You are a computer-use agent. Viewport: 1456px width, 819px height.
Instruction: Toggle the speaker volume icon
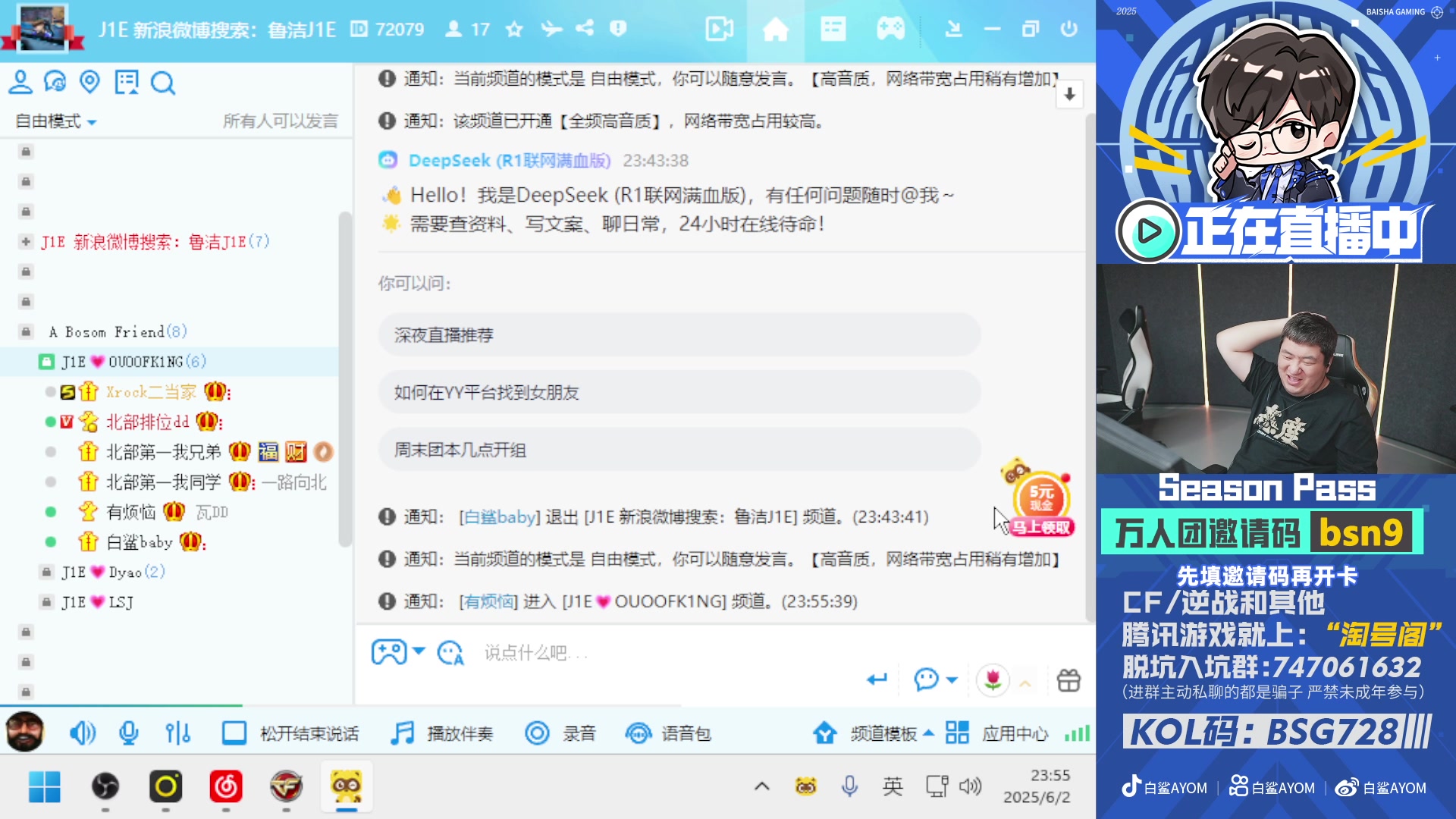[x=82, y=733]
